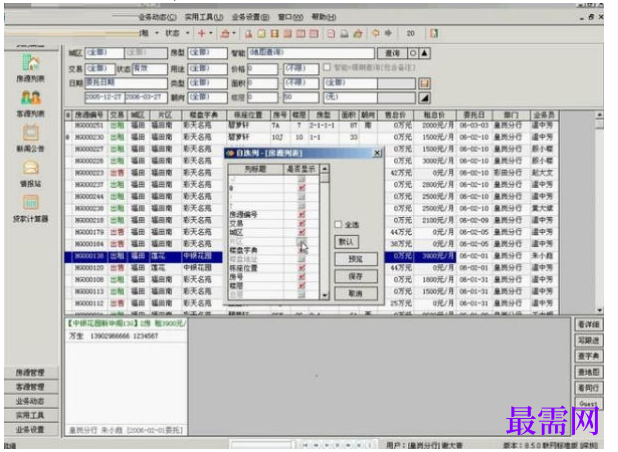
Task: Open the 城区 dropdown field
Action: (x=104, y=53)
